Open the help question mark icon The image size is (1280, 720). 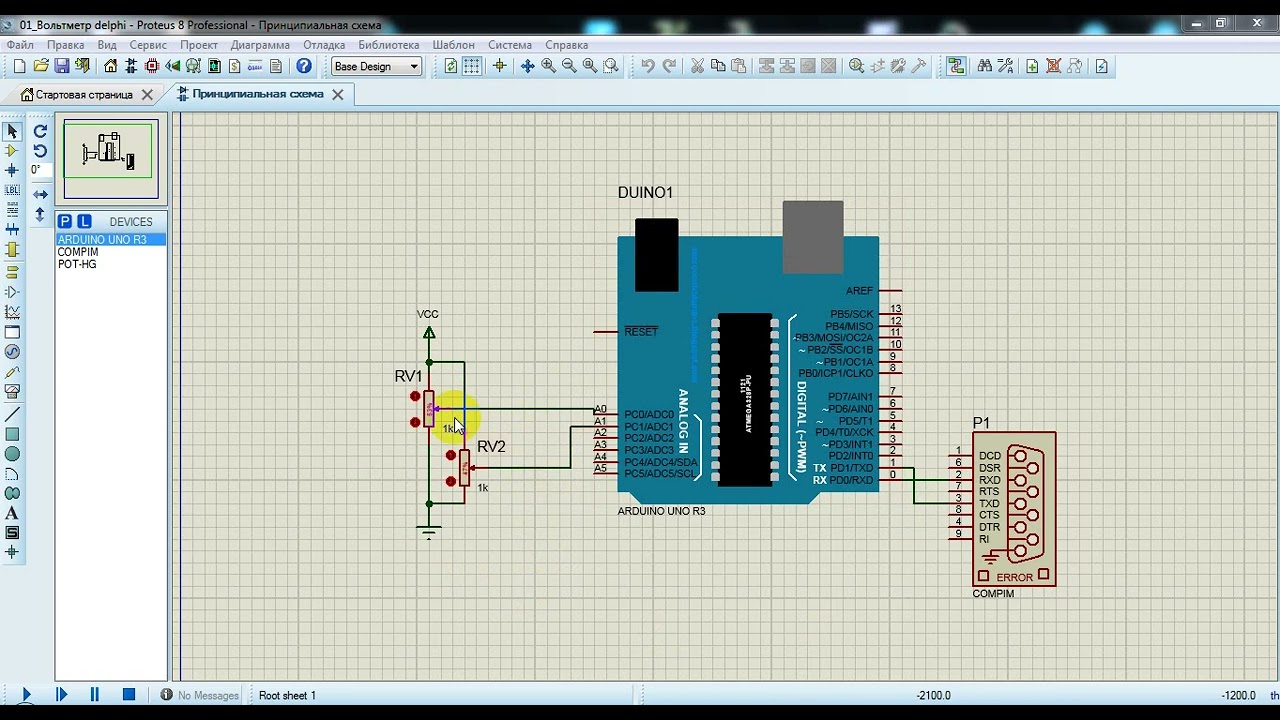pos(304,66)
